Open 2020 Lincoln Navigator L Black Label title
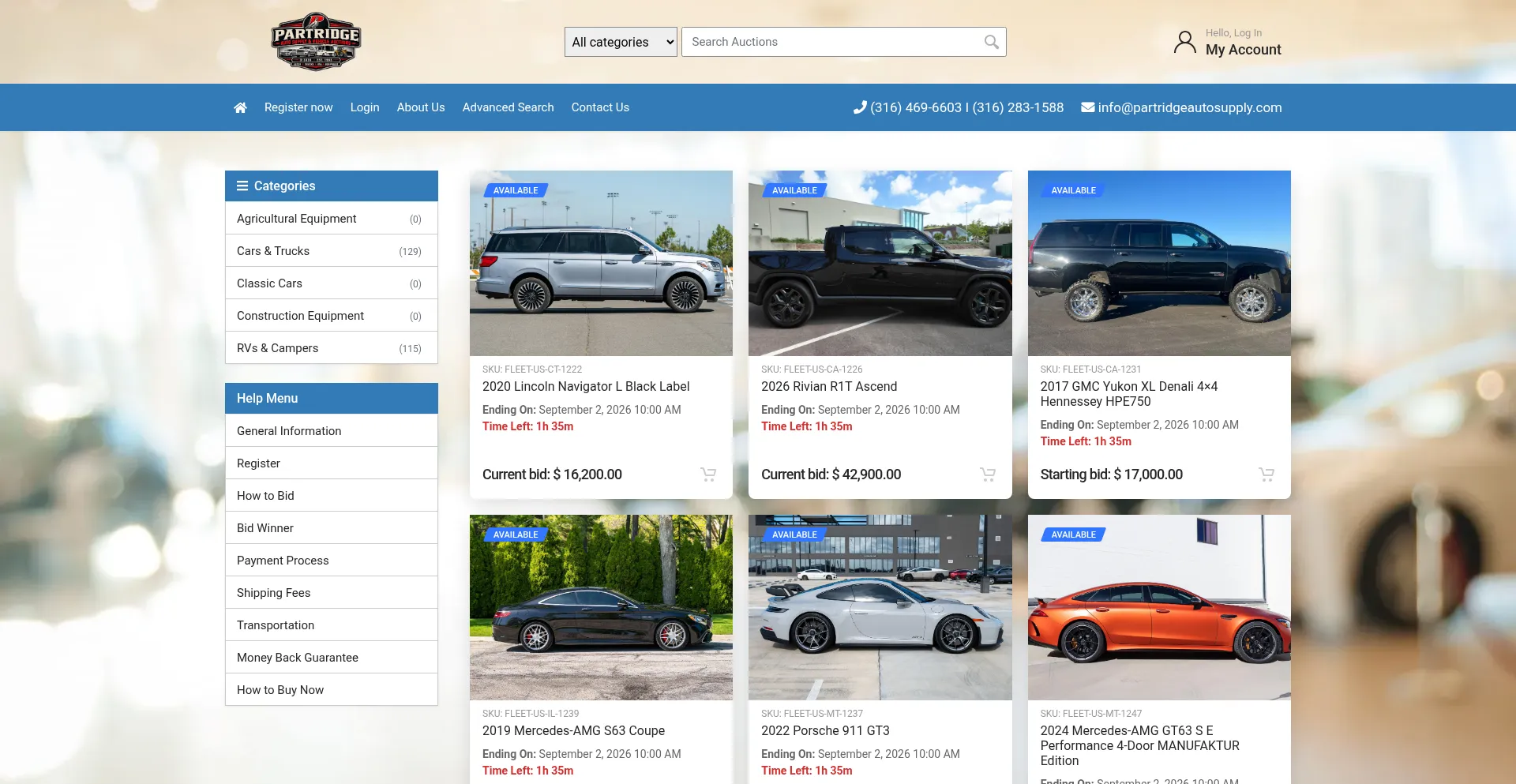 586,387
